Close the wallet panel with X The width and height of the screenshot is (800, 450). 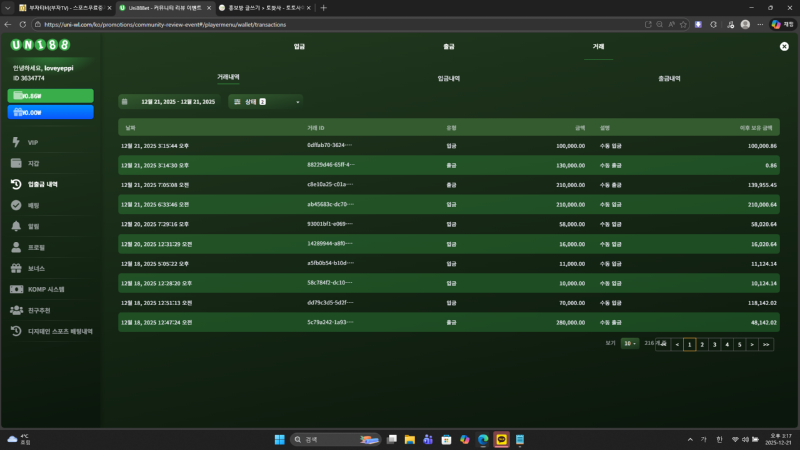(x=784, y=46)
